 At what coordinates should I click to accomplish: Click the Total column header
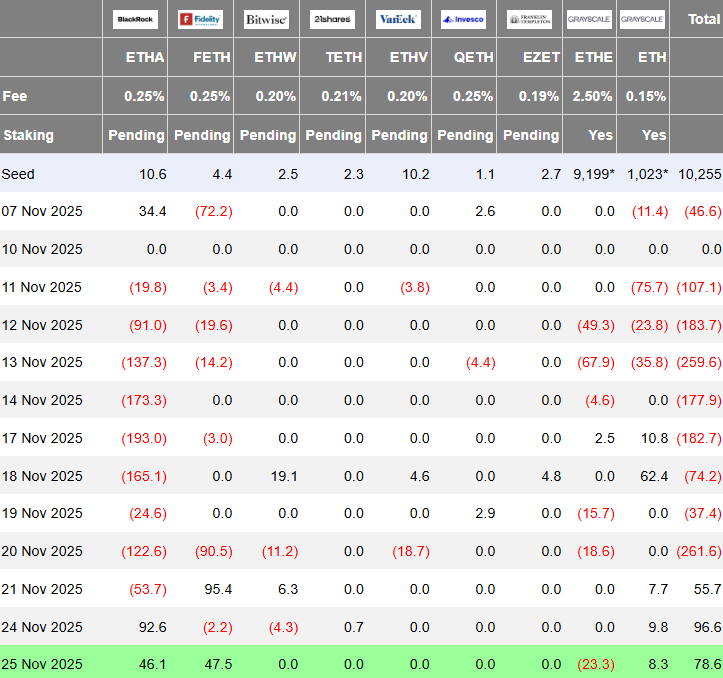(701, 19)
